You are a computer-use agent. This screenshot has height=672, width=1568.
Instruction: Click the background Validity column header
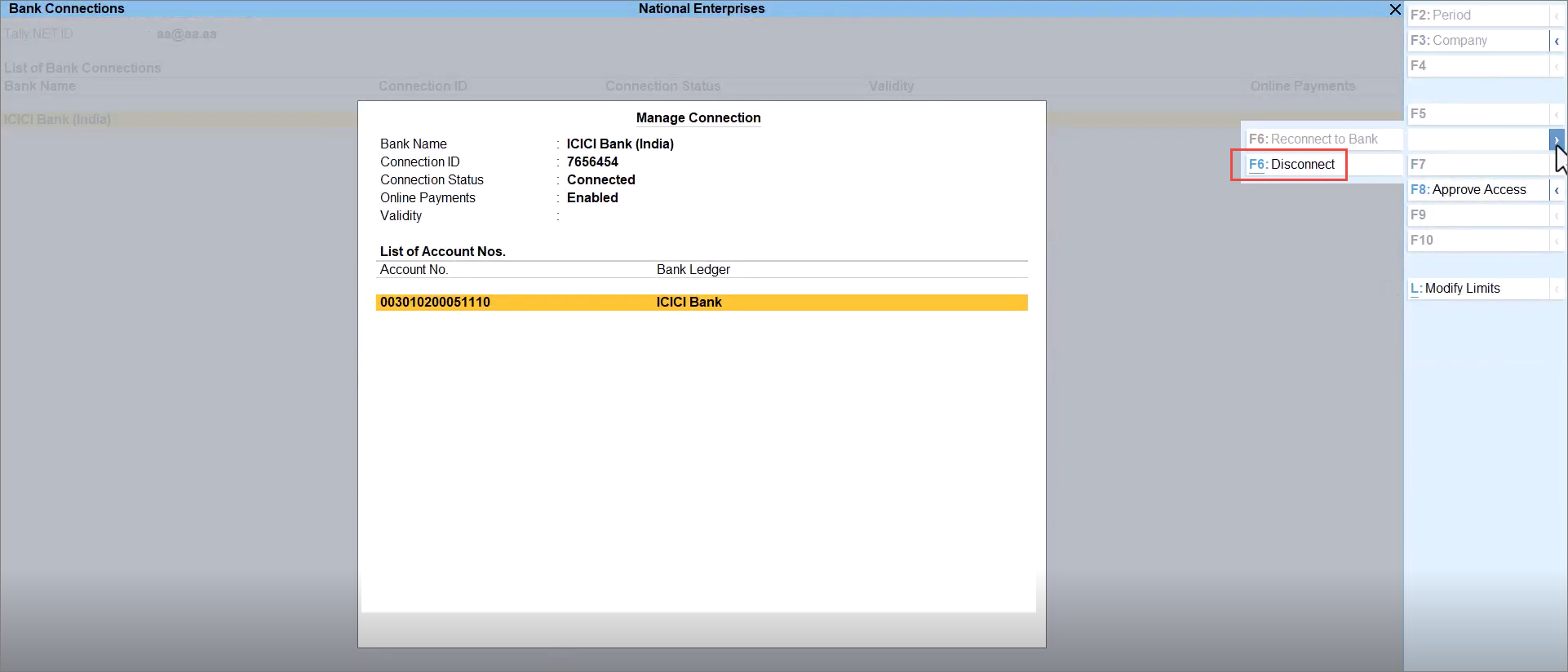pos(891,86)
